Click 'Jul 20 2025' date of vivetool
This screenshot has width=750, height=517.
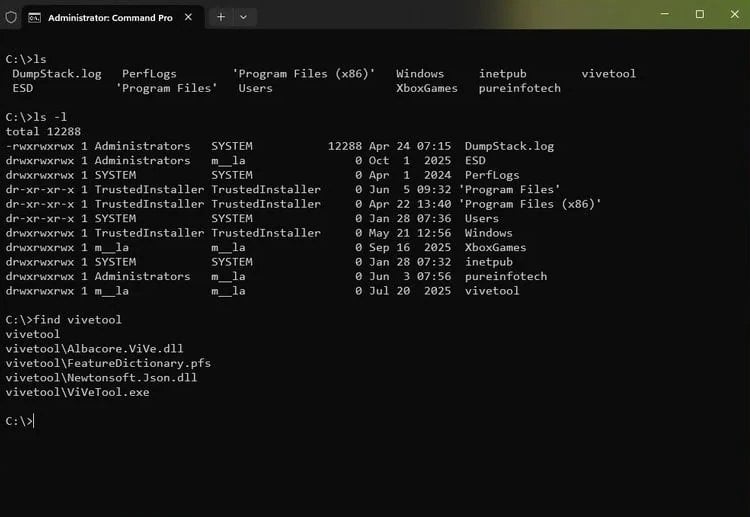point(410,291)
